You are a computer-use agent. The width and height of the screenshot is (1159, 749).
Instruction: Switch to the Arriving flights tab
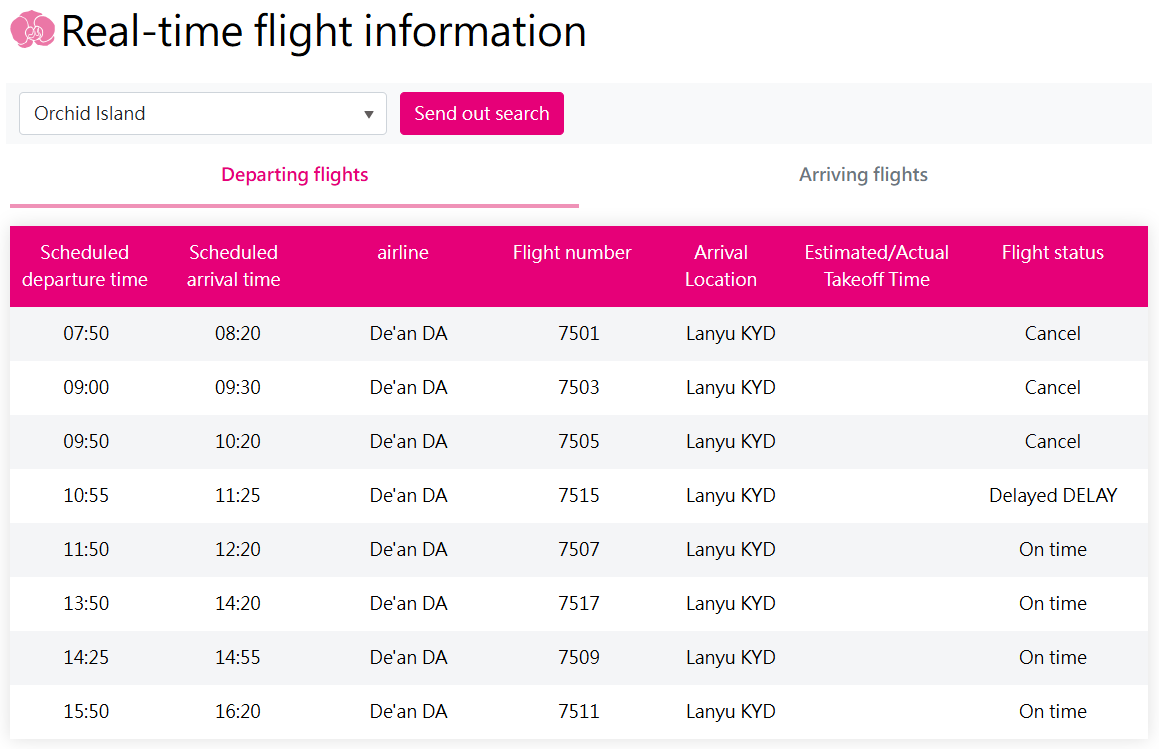[862, 174]
